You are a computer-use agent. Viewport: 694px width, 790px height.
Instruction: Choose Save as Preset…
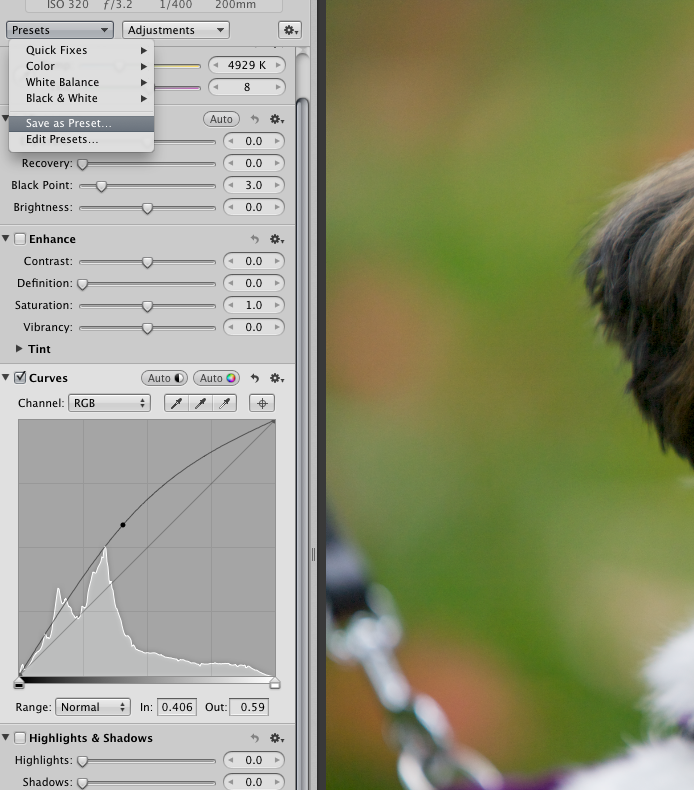coord(81,123)
